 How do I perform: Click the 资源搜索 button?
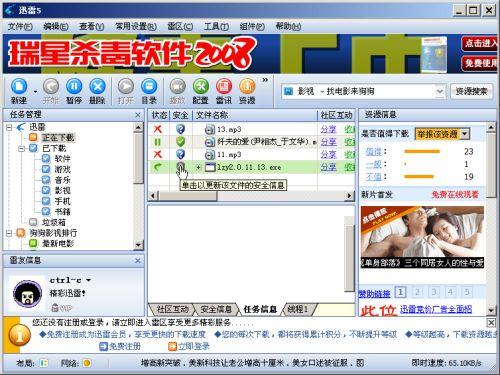471,91
